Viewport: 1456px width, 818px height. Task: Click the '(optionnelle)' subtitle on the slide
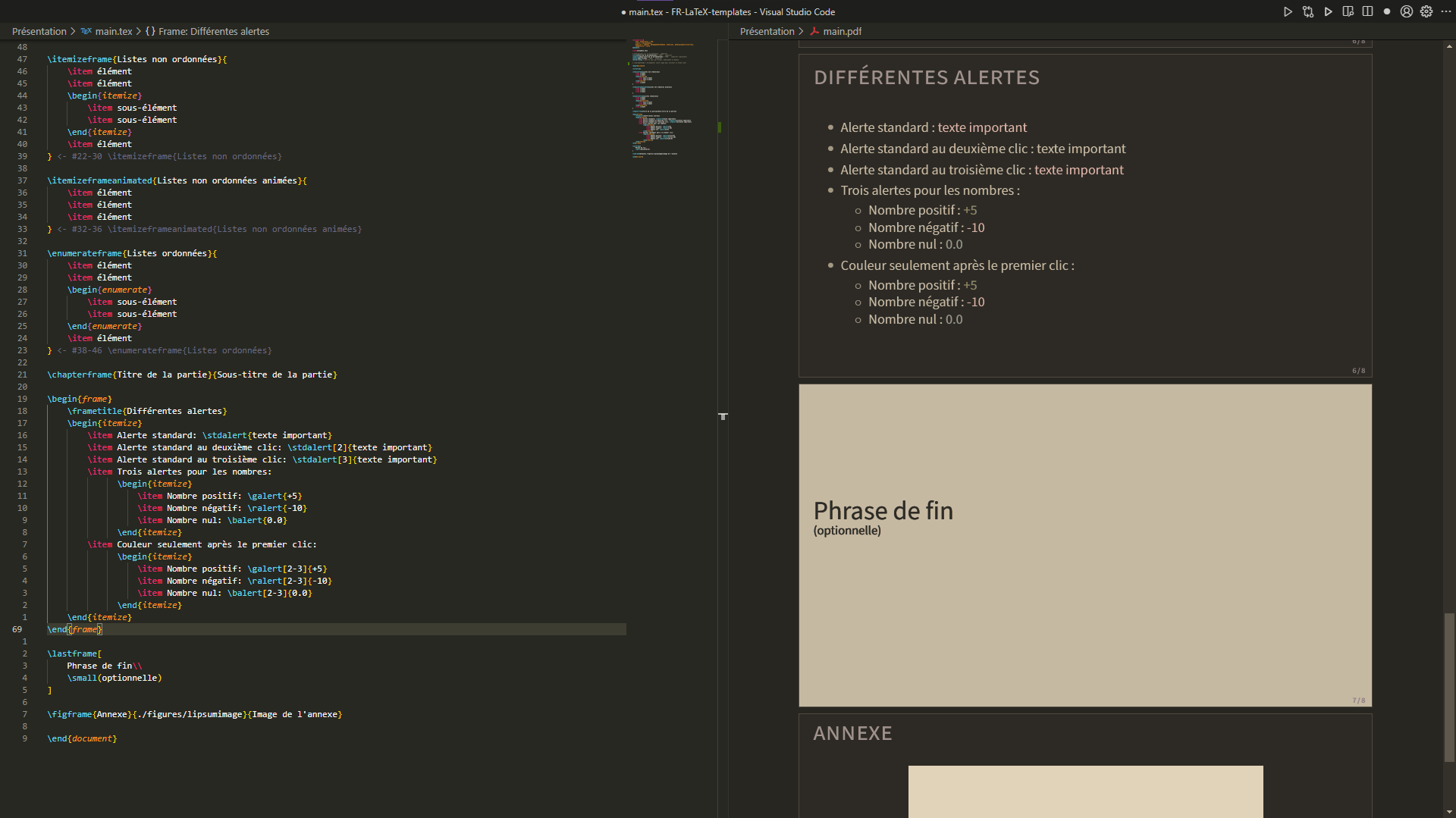(847, 531)
